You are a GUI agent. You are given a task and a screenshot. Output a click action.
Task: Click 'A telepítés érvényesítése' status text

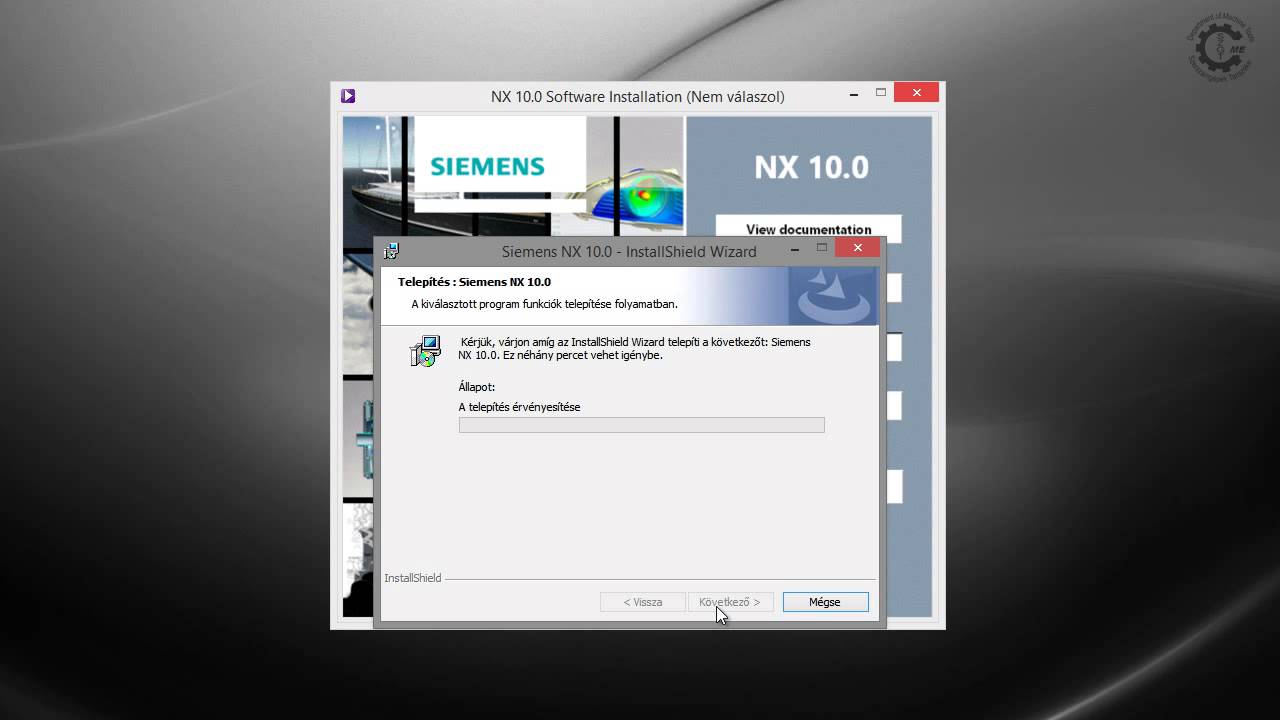click(519, 407)
